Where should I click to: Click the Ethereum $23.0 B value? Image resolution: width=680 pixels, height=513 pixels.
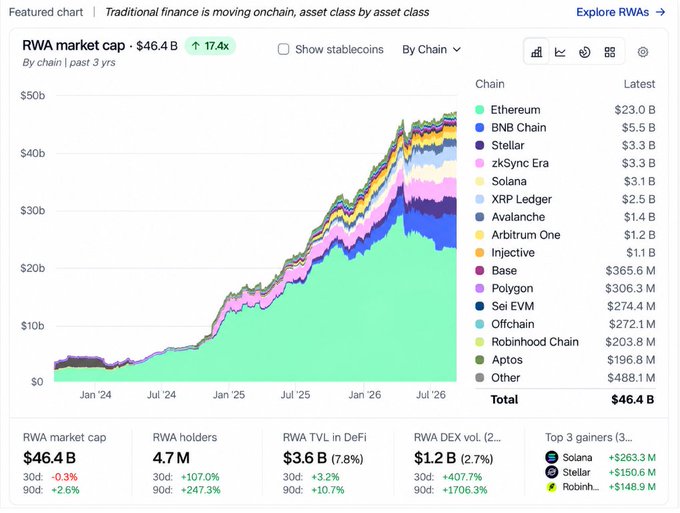point(634,110)
